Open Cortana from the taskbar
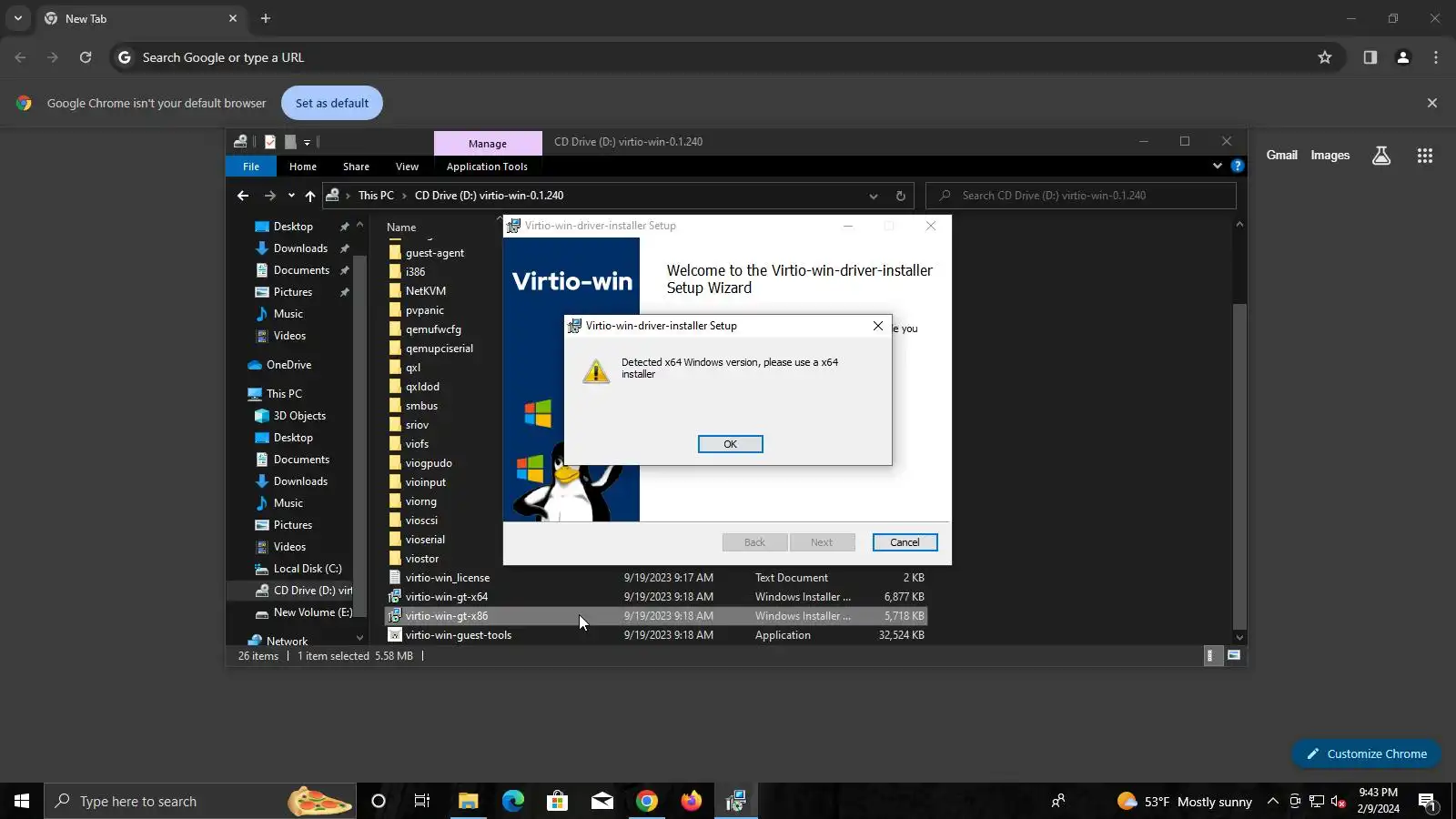 pyautogui.click(x=379, y=802)
